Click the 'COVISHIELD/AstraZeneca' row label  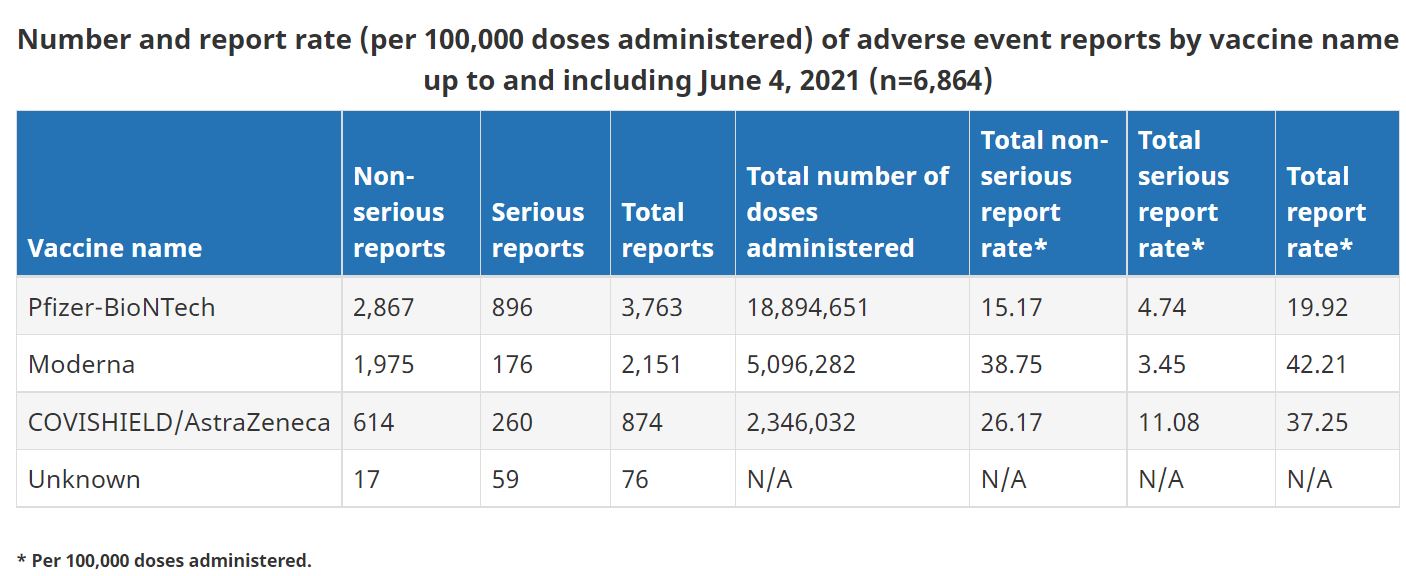click(x=179, y=422)
